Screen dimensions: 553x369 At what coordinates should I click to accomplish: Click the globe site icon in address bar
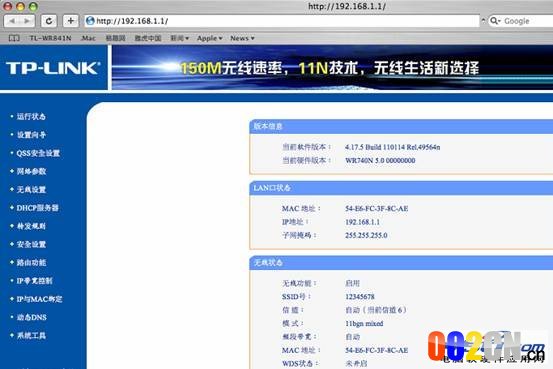pyautogui.click(x=90, y=21)
